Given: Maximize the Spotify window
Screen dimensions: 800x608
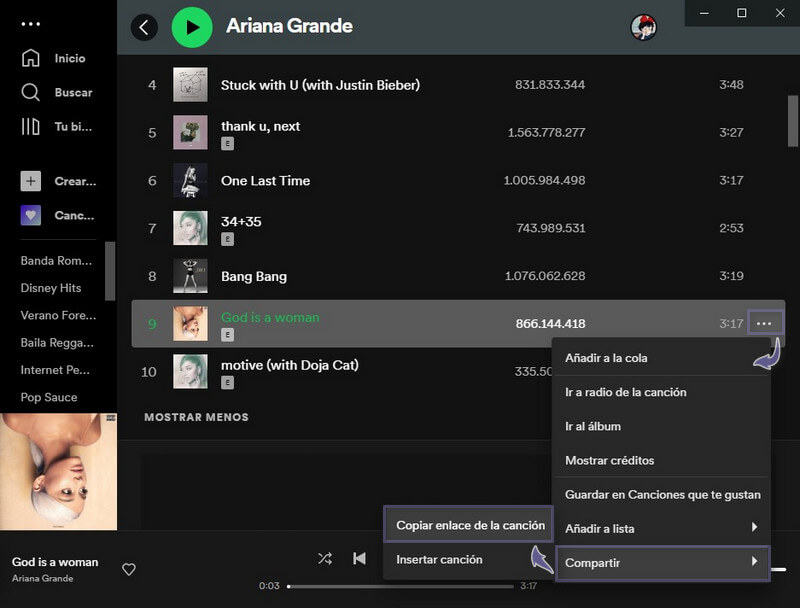Looking at the screenshot, I should (742, 13).
